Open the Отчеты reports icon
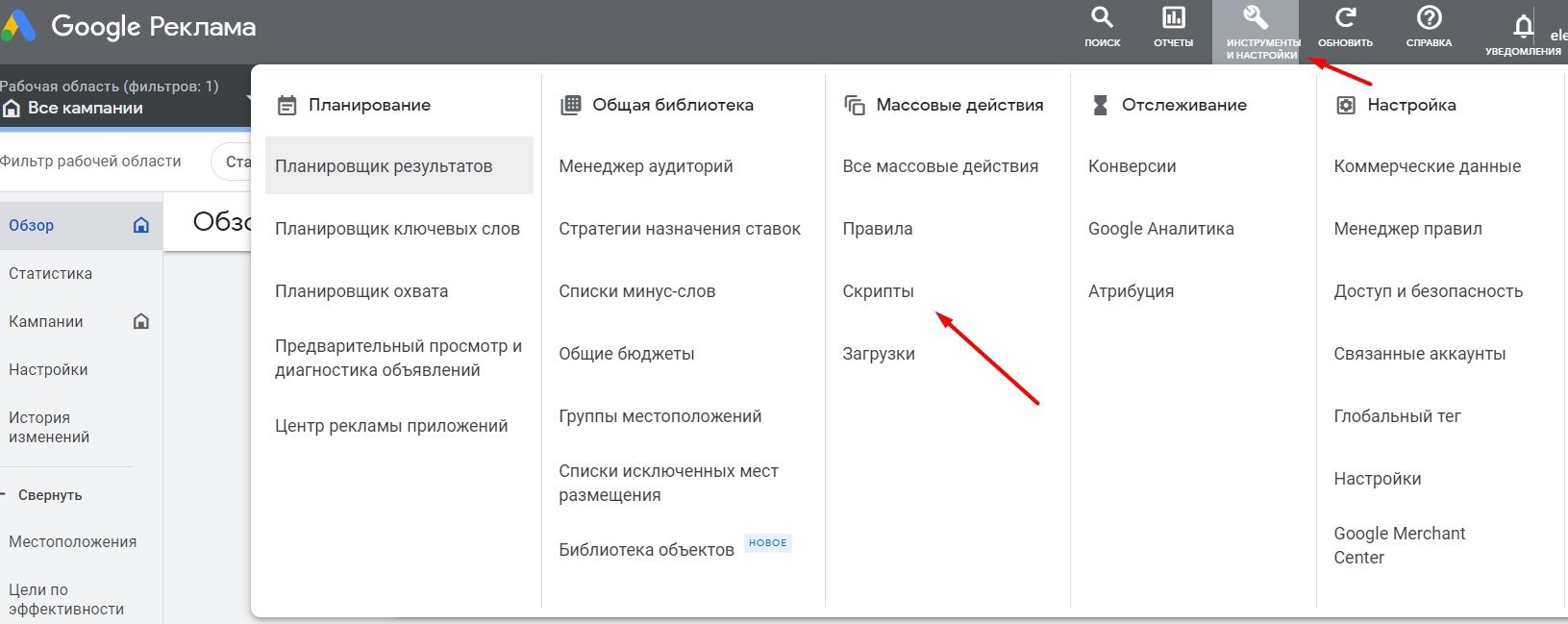This screenshot has height=624, width=1568. pyautogui.click(x=1173, y=17)
